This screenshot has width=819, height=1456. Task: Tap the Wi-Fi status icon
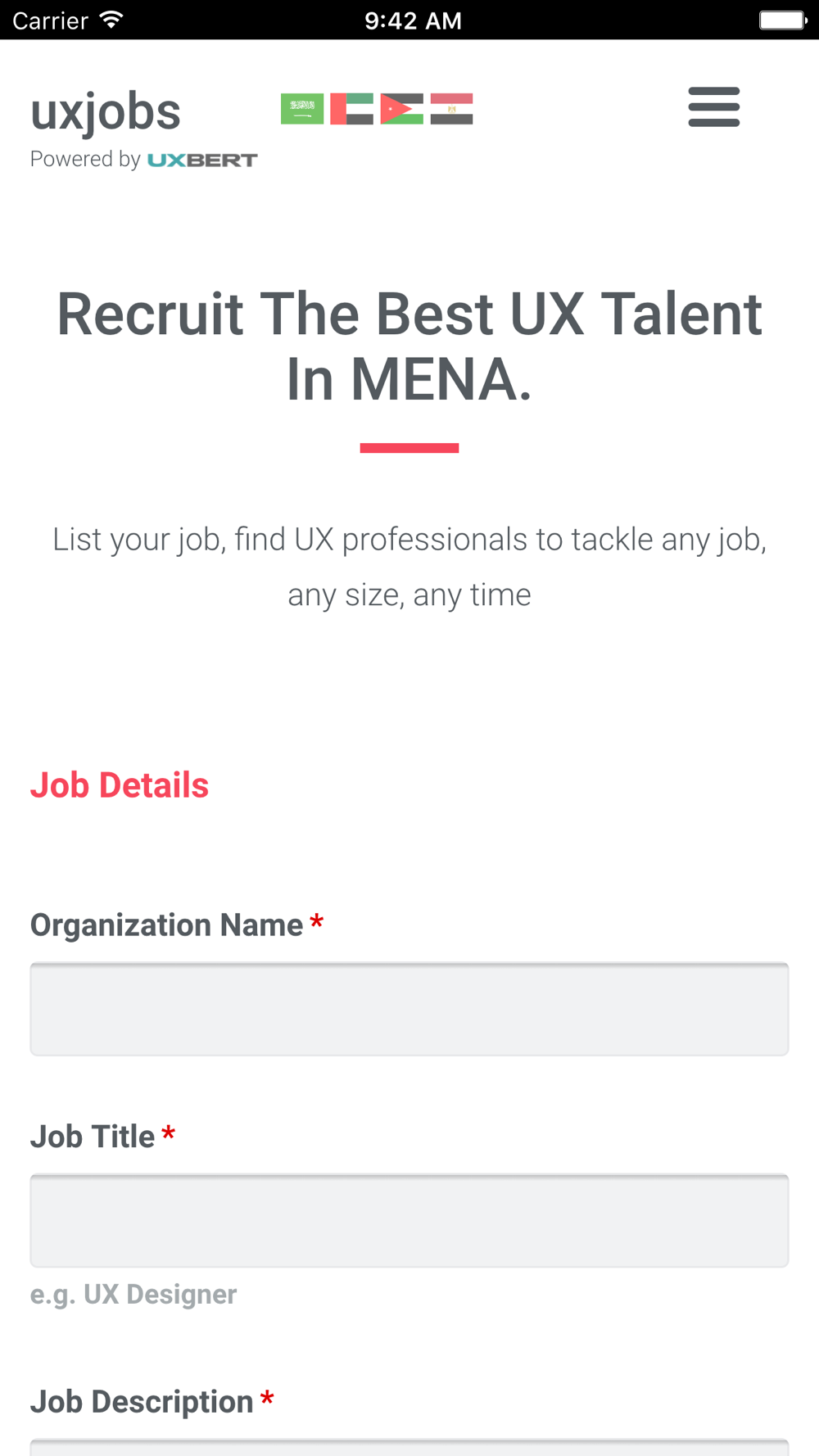[111, 20]
